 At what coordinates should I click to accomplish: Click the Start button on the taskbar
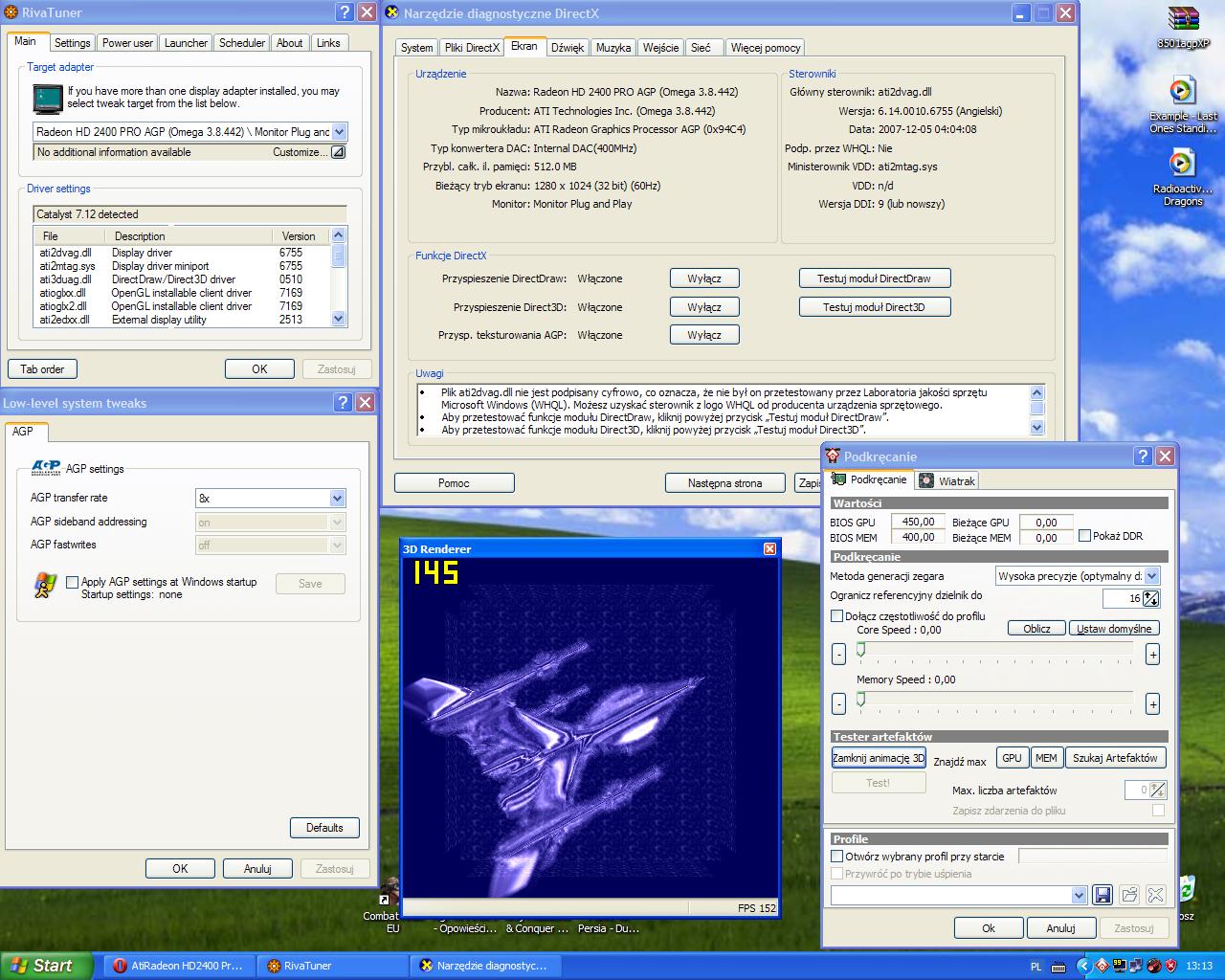45,966
